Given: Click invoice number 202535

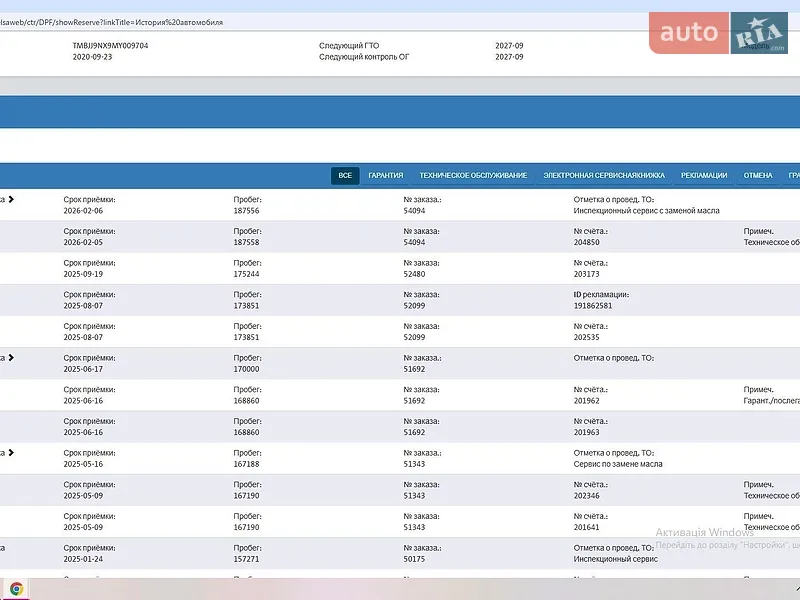Looking at the screenshot, I should 586,337.
